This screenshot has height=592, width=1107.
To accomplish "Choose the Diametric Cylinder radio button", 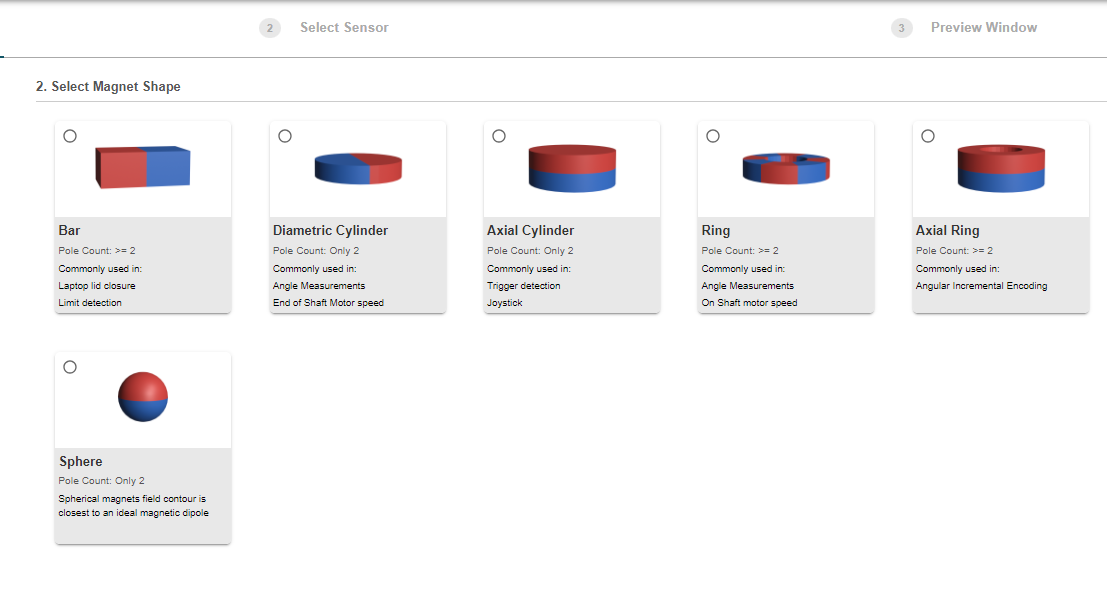I will point(285,136).
